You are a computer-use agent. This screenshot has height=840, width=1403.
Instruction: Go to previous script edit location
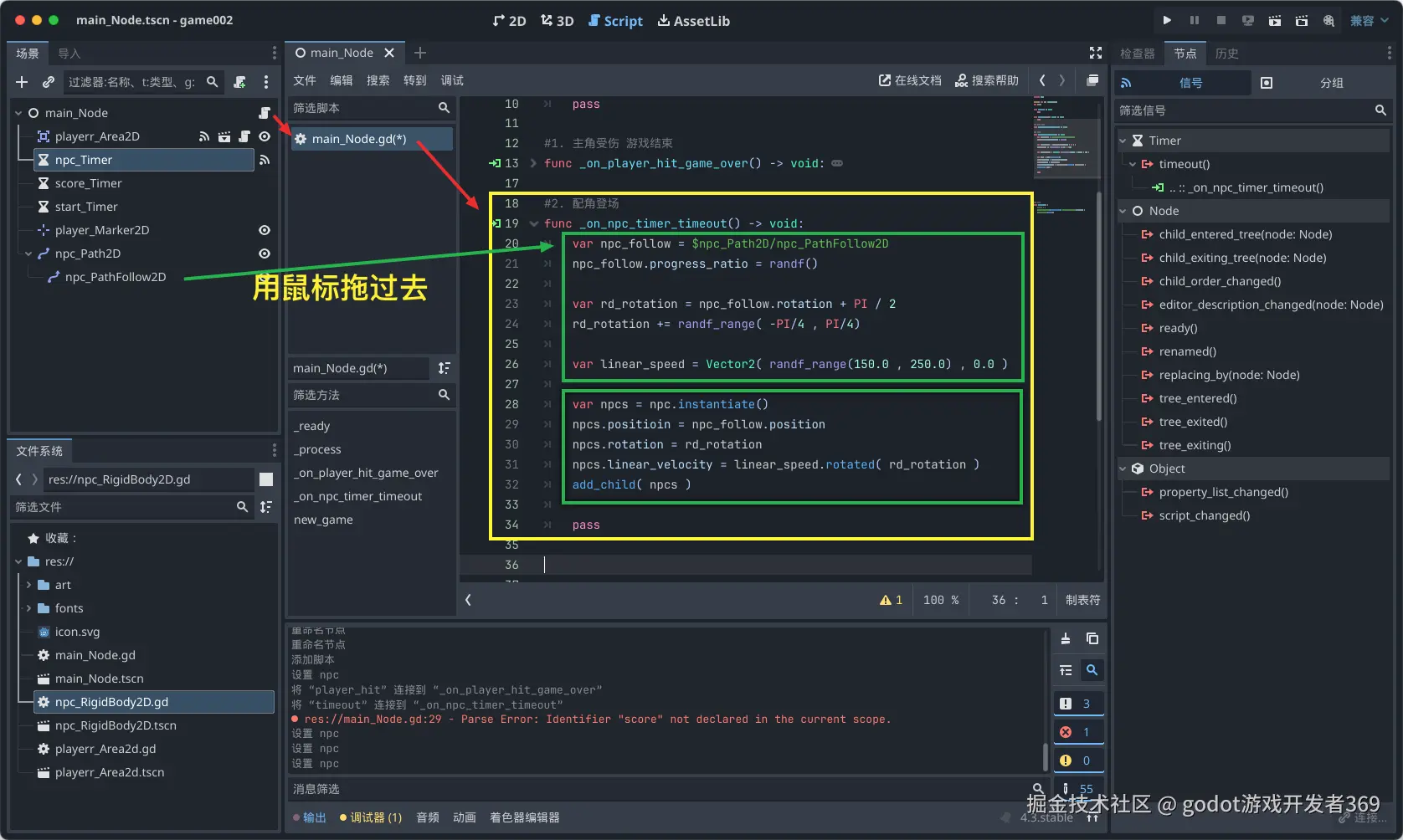point(1042,80)
